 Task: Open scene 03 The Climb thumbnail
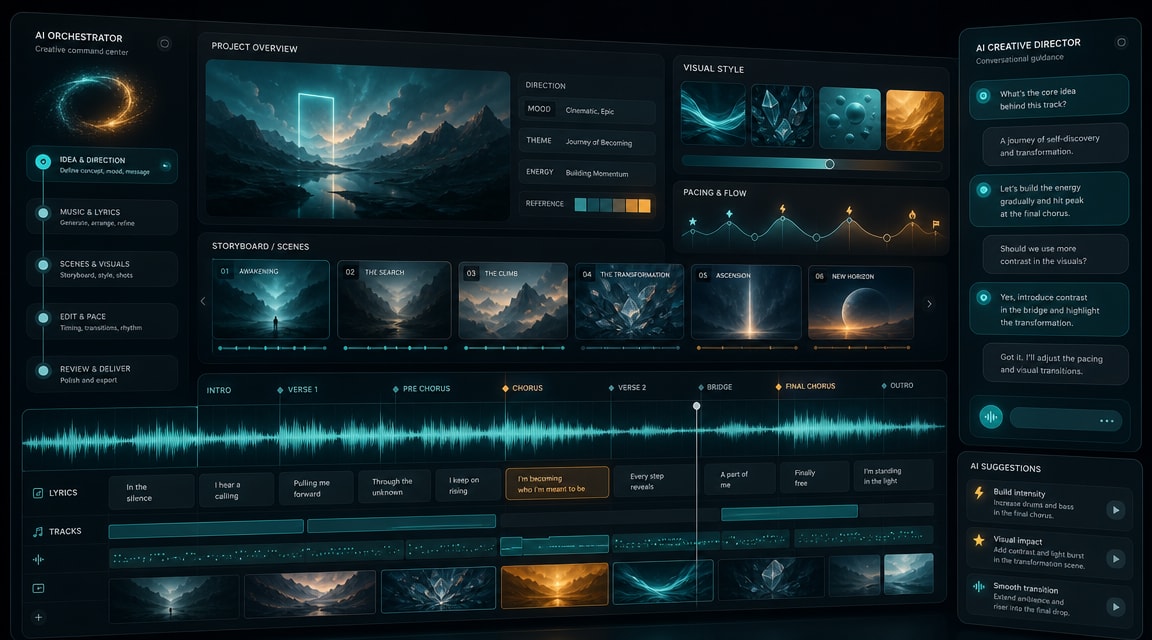(x=514, y=301)
